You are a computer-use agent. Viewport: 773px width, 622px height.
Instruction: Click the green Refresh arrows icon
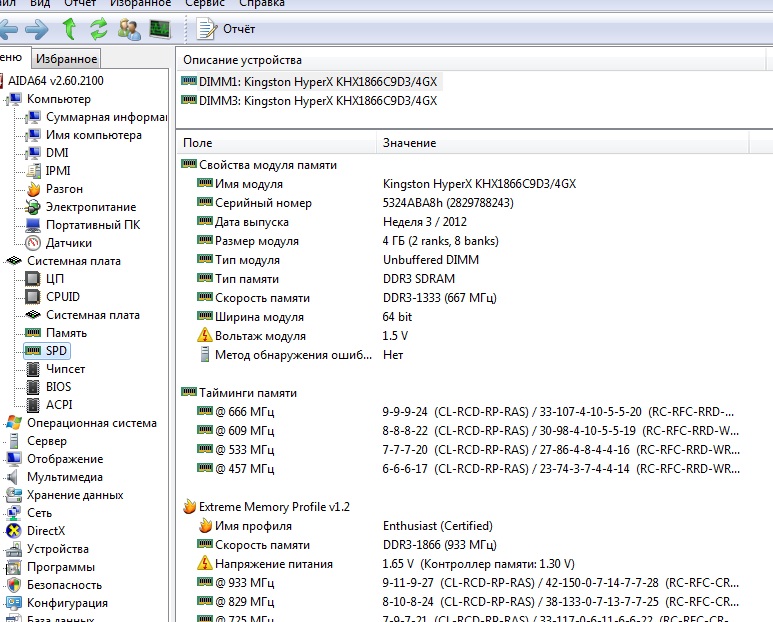(99, 29)
